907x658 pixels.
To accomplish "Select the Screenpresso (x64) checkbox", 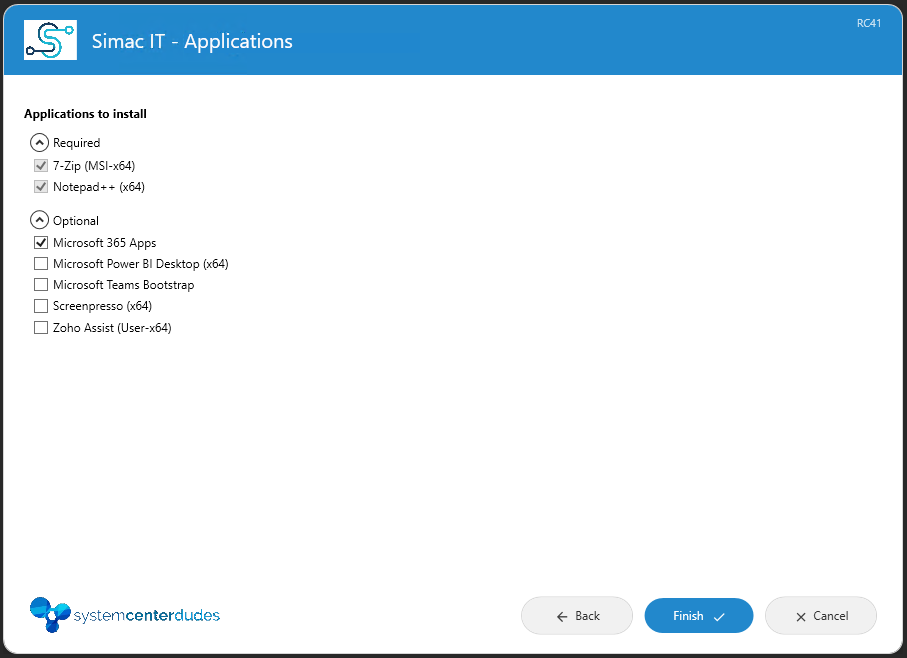I will tap(40, 306).
